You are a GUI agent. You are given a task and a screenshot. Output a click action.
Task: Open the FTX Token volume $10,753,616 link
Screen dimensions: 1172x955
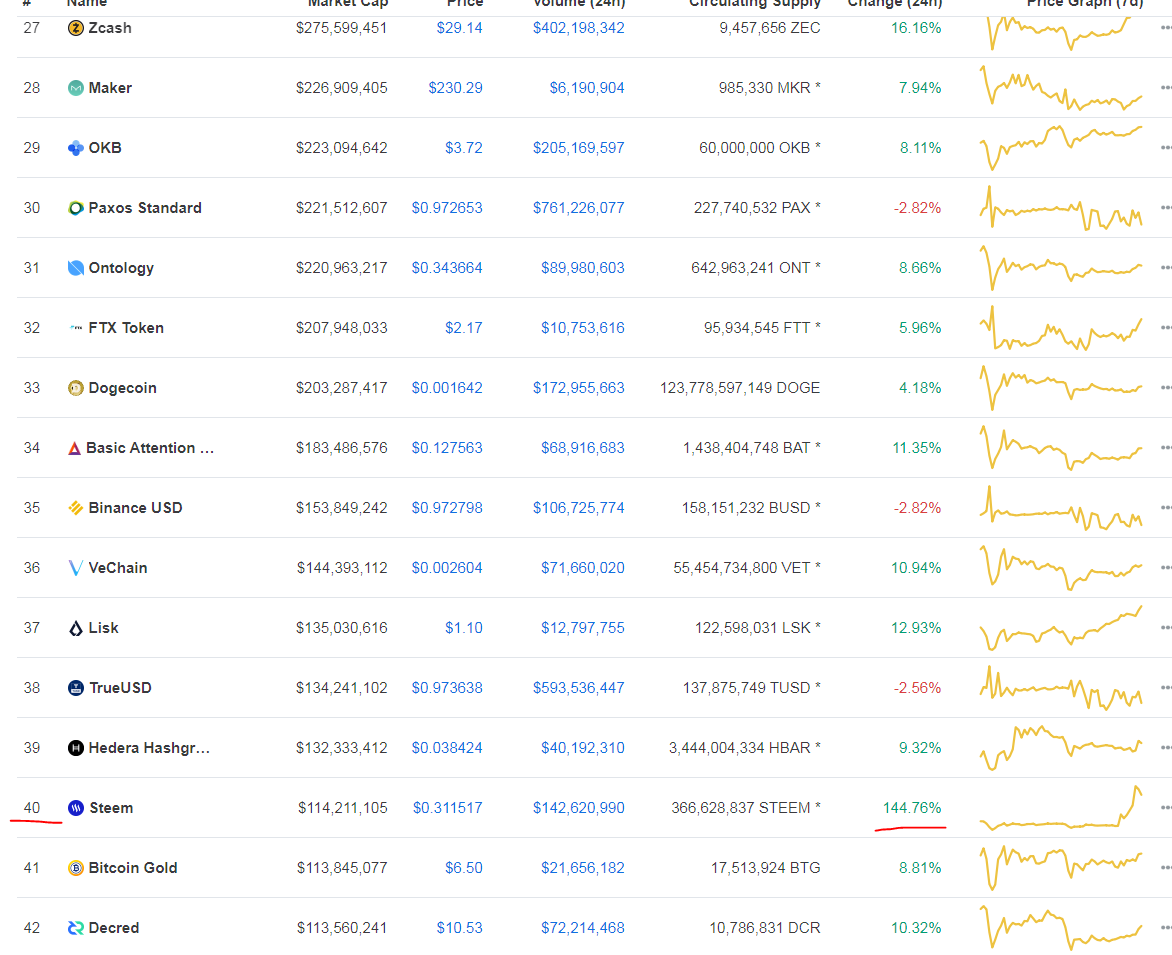[x=583, y=328]
